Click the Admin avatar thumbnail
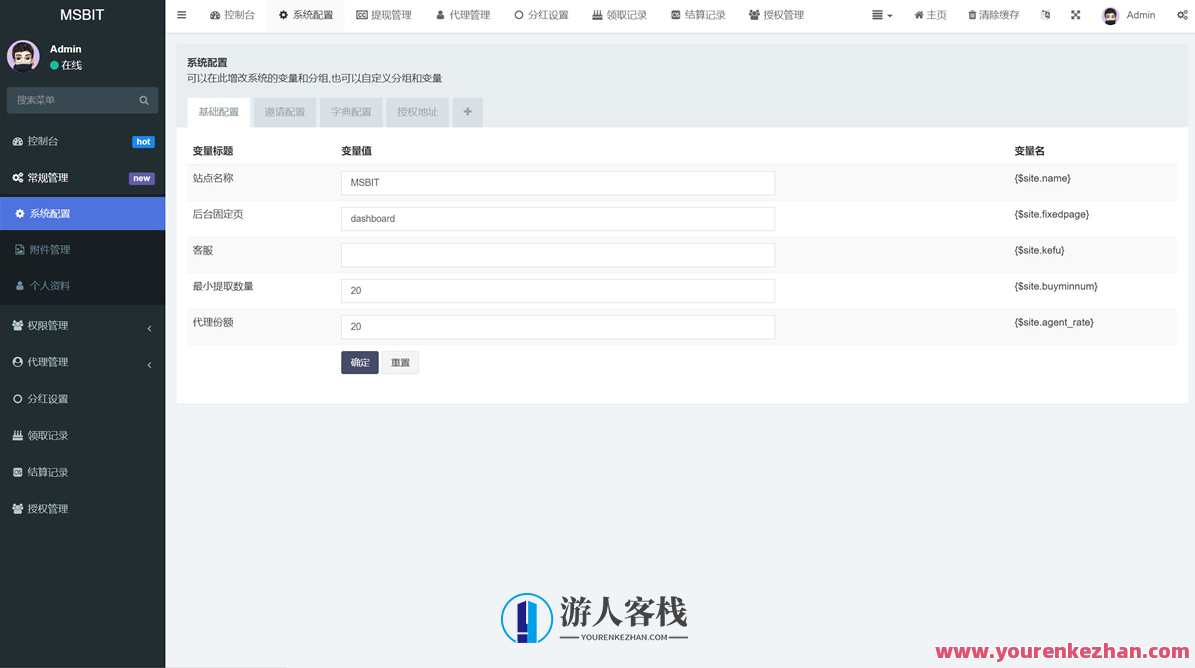 pyautogui.click(x=1108, y=14)
